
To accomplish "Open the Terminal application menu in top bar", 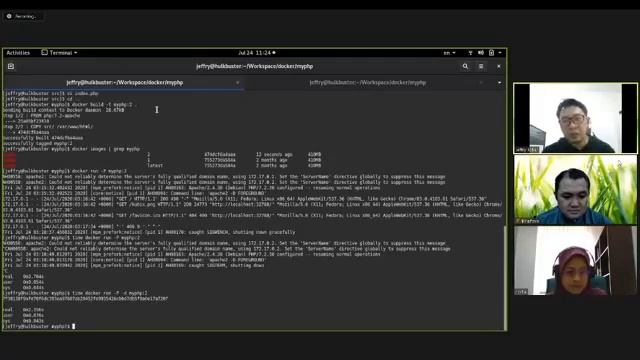I will point(59,53).
